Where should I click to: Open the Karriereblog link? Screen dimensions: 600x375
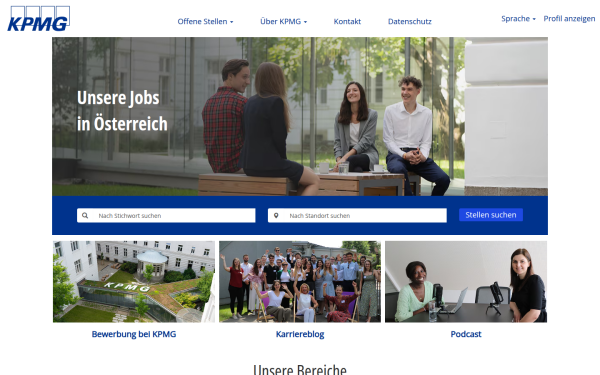pos(300,334)
